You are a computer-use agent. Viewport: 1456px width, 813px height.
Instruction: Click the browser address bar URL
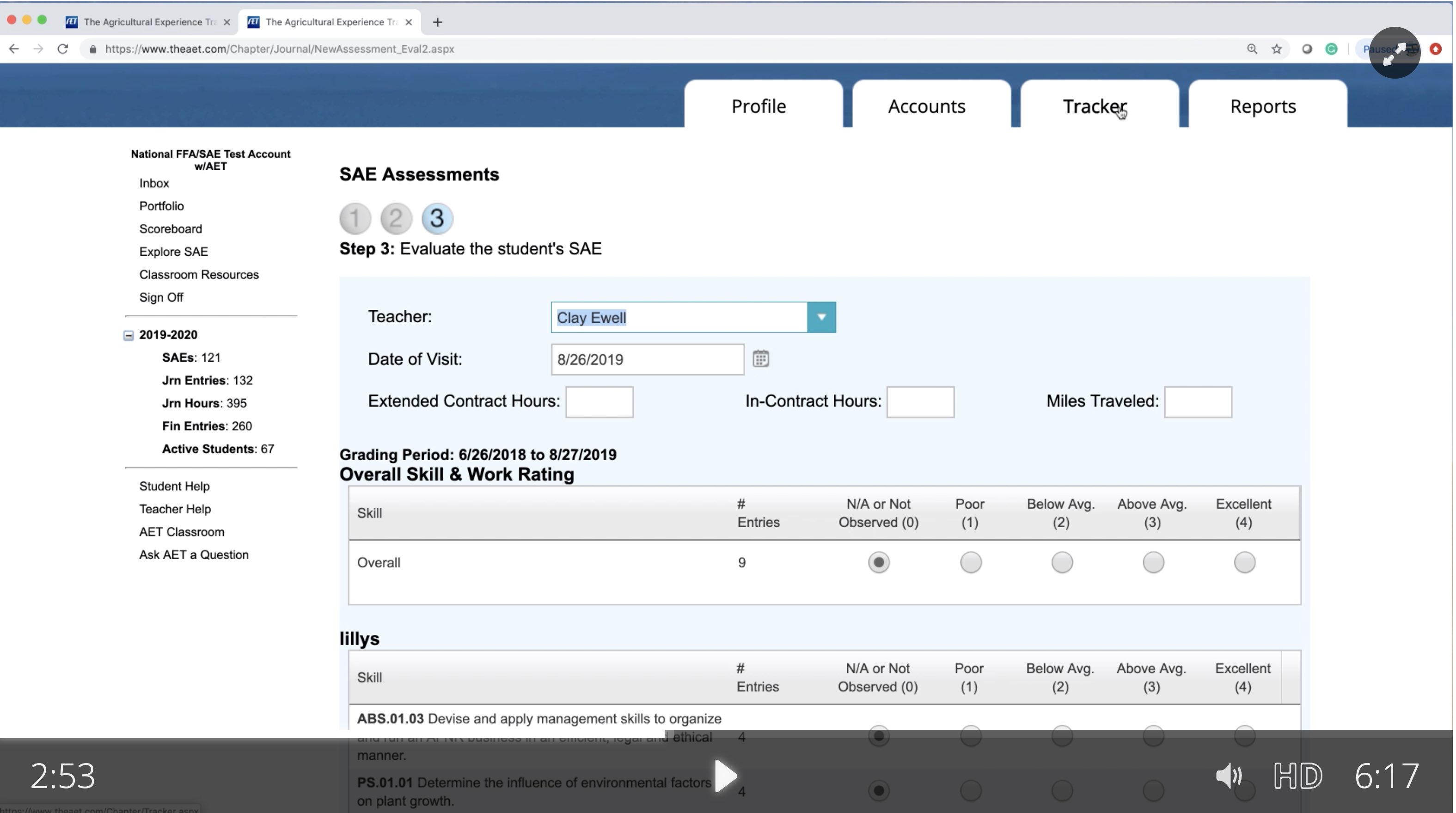click(x=280, y=49)
